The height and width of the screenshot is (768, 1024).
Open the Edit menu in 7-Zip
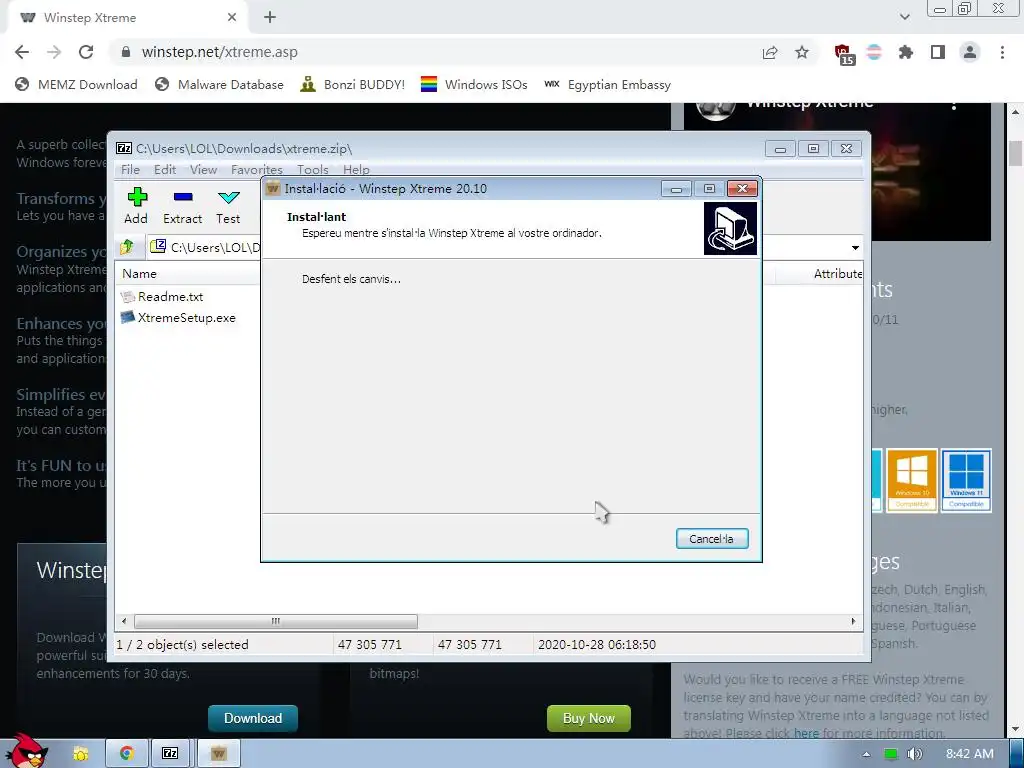[165, 169]
